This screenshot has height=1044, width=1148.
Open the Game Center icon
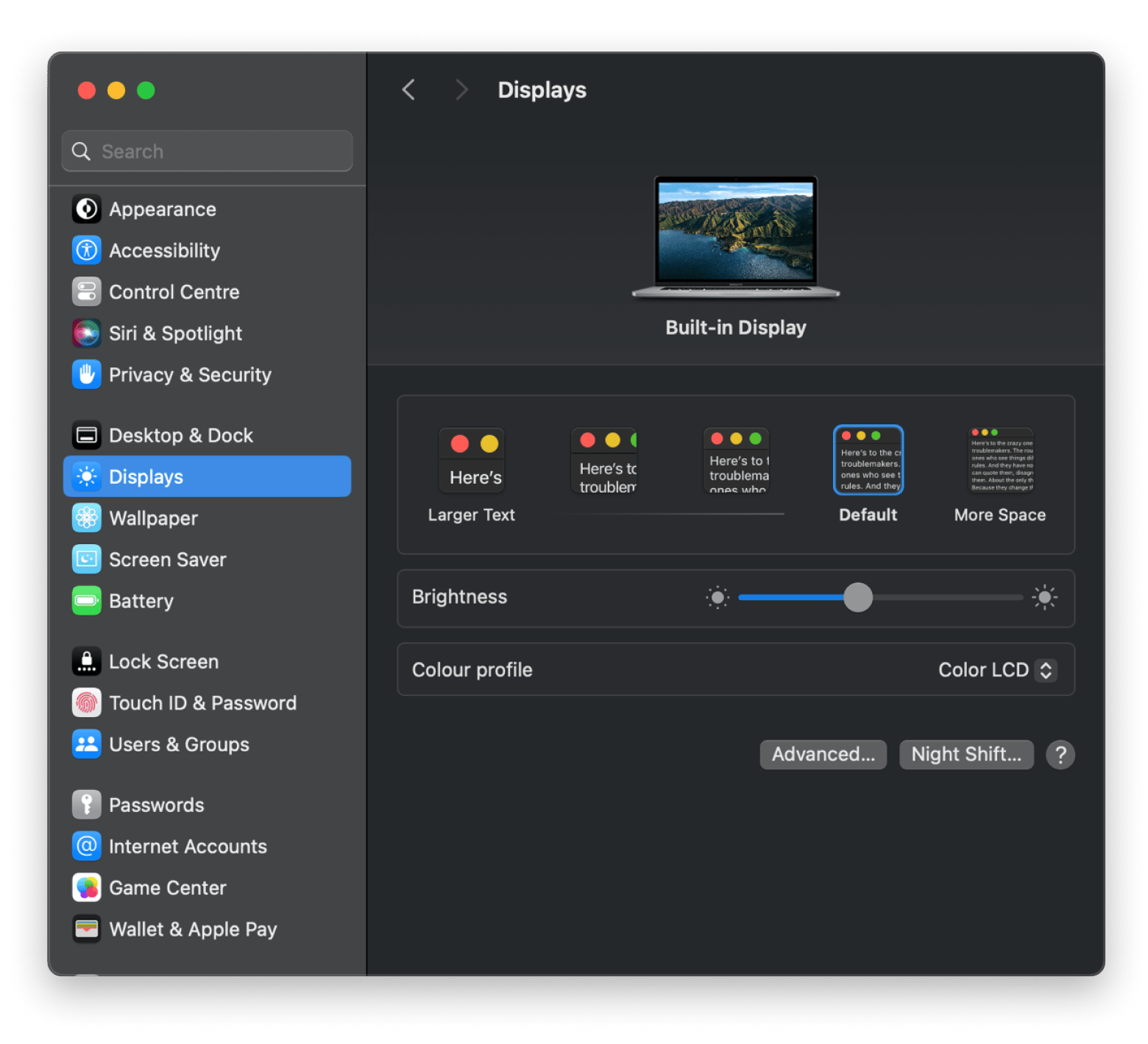[86, 888]
